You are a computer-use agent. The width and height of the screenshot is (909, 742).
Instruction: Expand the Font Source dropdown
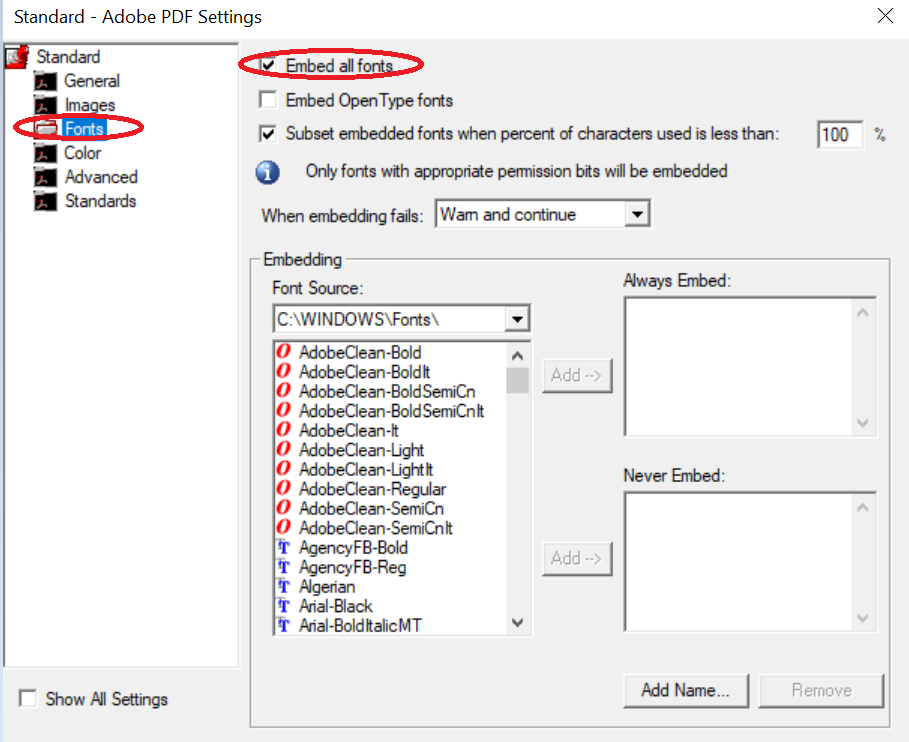[x=517, y=319]
